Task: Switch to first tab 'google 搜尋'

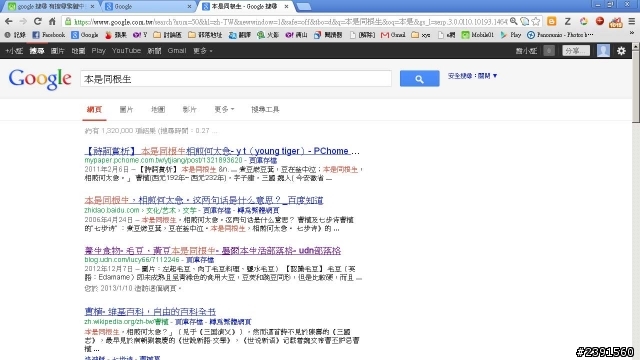Action: pyautogui.click(x=51, y=7)
